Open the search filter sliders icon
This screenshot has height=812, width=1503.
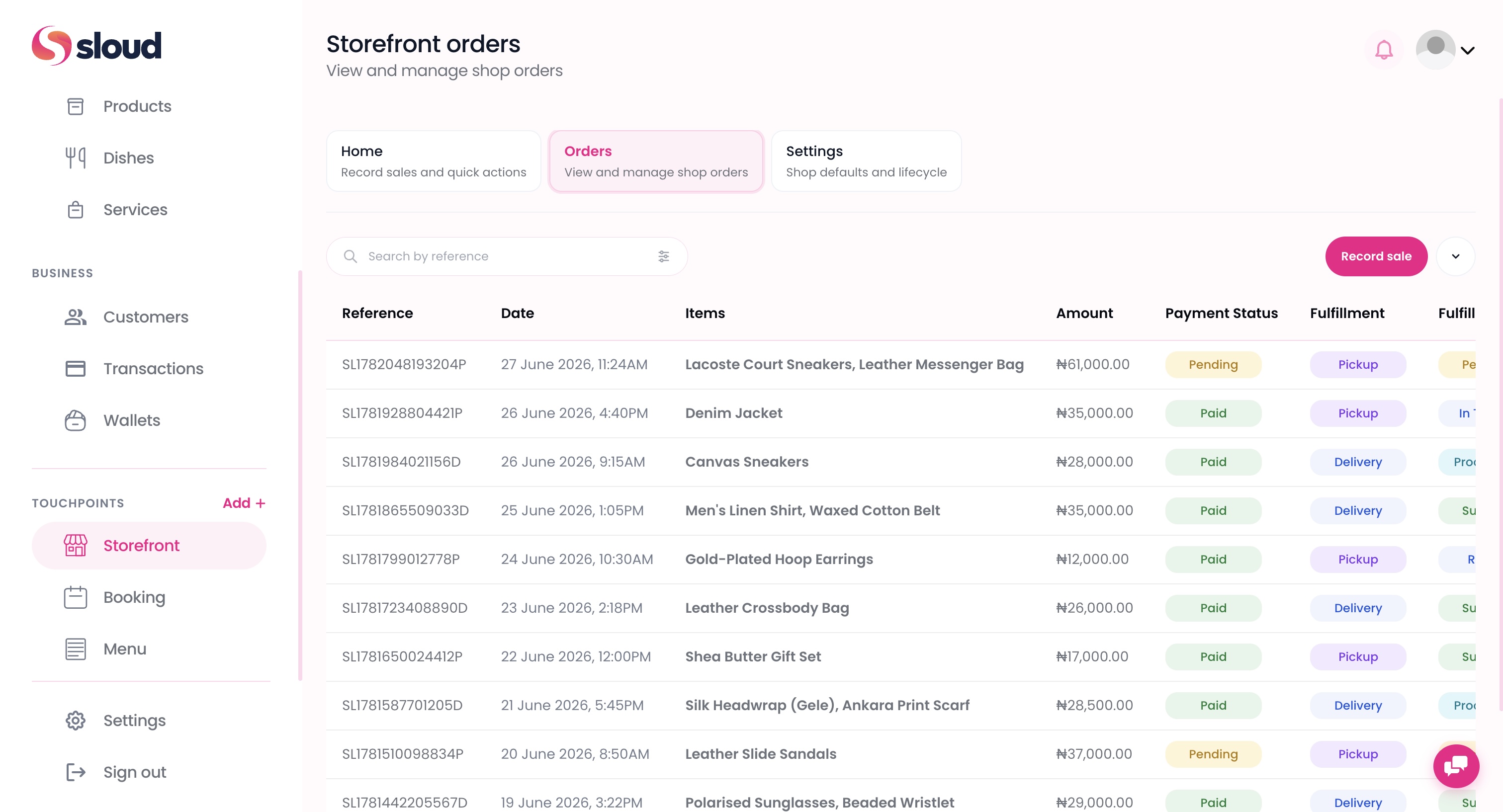pyautogui.click(x=663, y=256)
